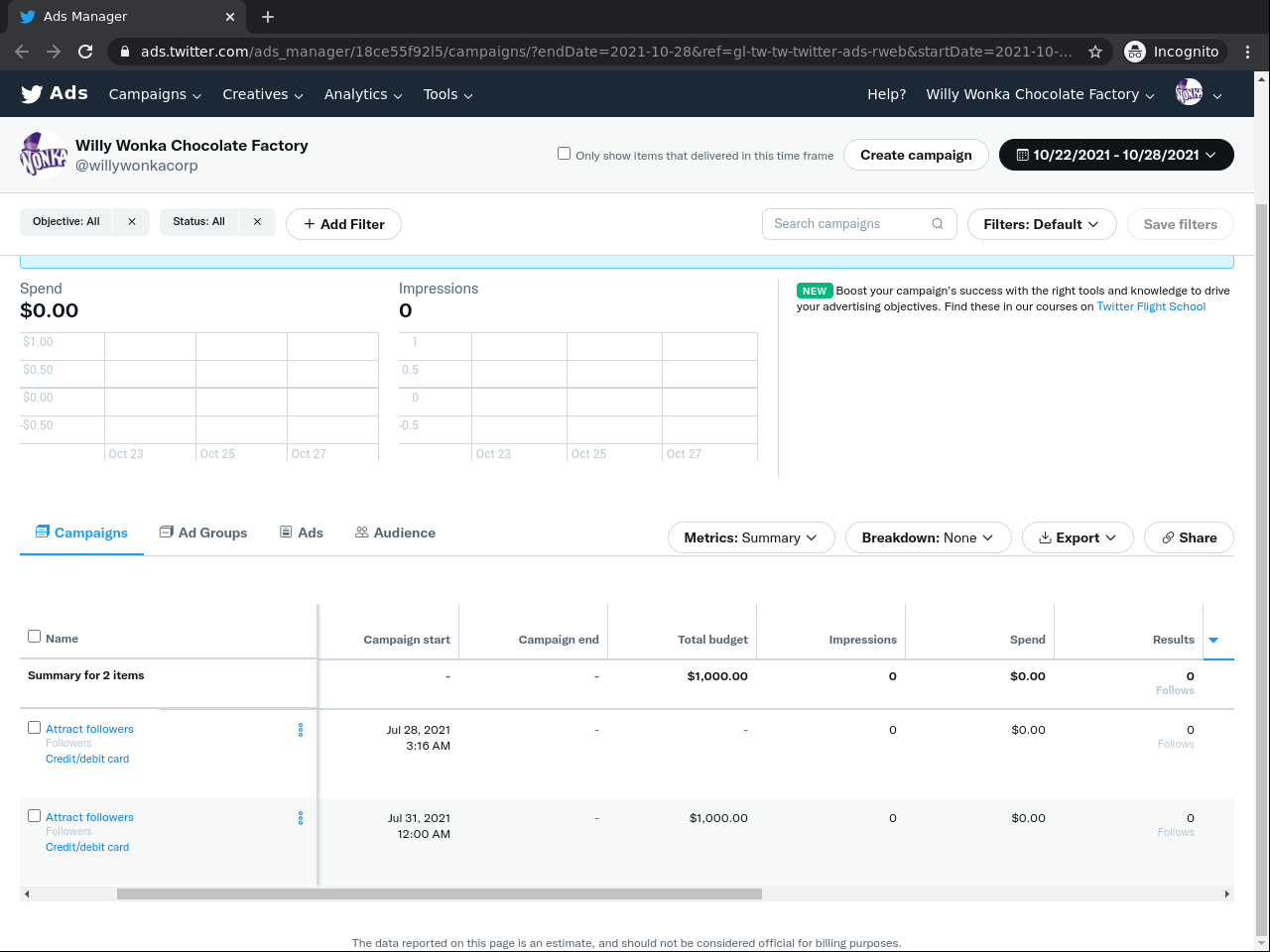1270x952 pixels.
Task: Click the site lock icon in address bar
Action: (x=124, y=52)
